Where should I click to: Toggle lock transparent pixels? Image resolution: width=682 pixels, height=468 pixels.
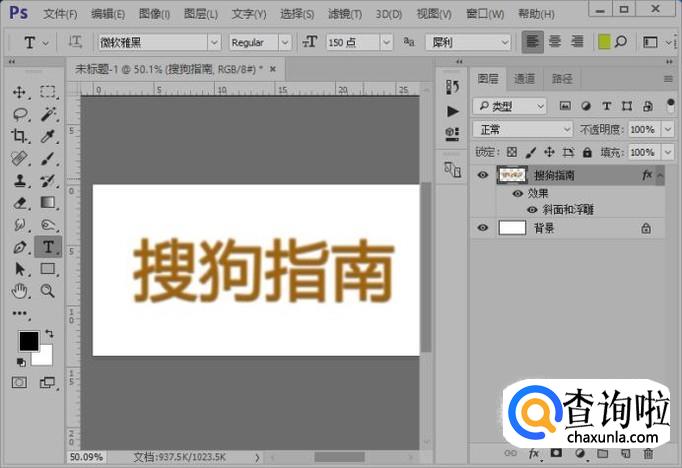coord(512,152)
